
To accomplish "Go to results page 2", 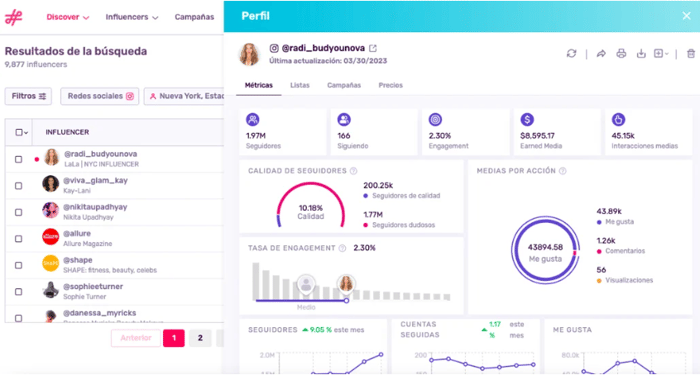I will [x=200, y=338].
